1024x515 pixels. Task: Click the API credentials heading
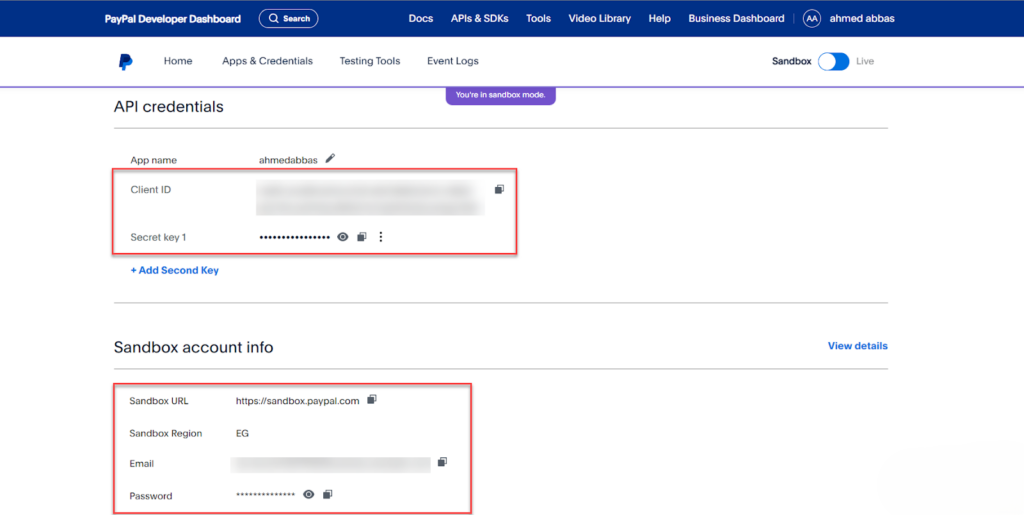[x=168, y=106]
